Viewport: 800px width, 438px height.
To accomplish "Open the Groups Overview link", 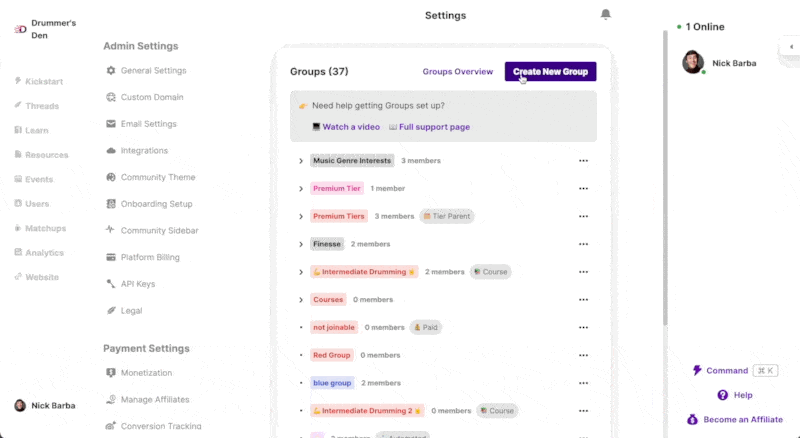I will tap(458, 71).
